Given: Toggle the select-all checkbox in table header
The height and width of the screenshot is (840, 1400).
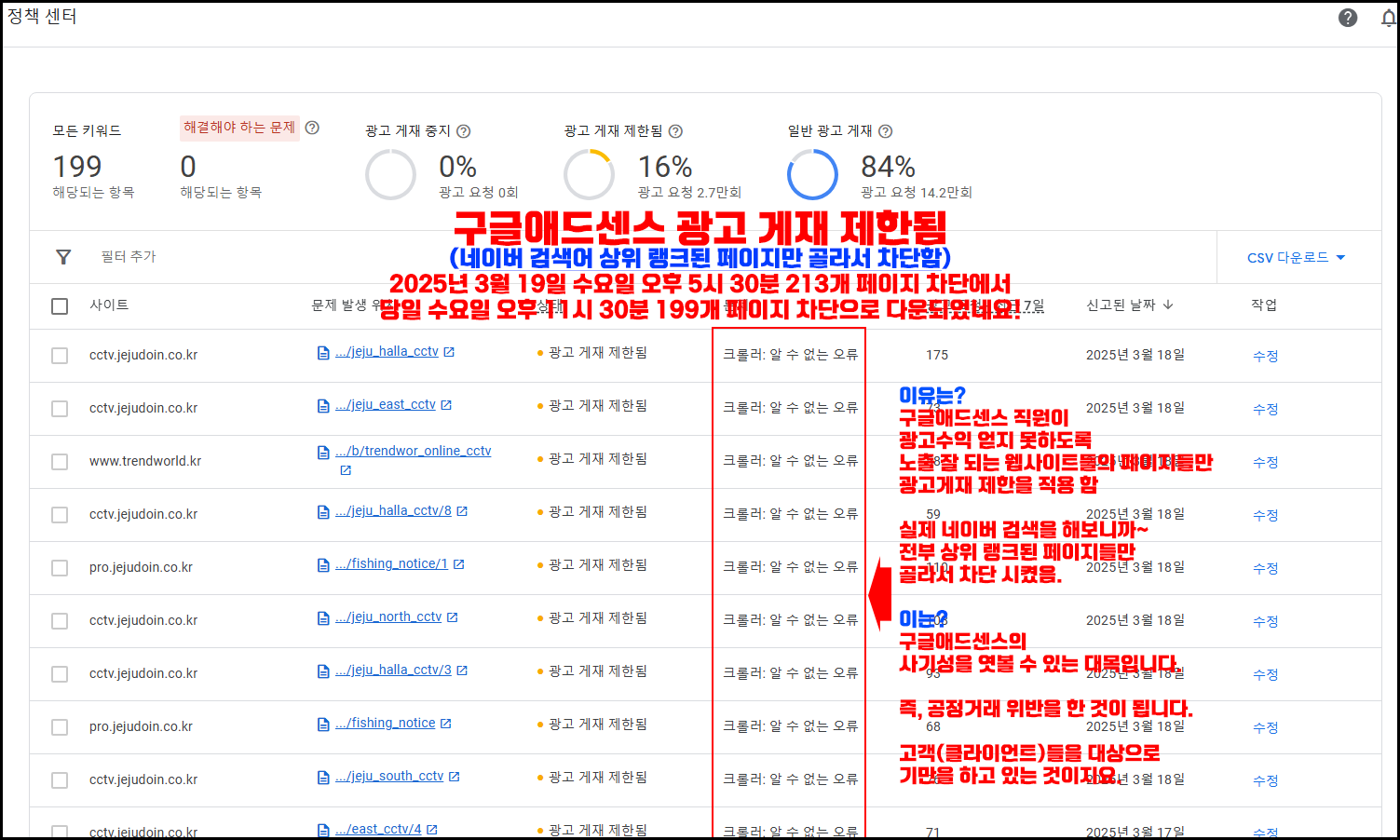Looking at the screenshot, I should 60,306.
